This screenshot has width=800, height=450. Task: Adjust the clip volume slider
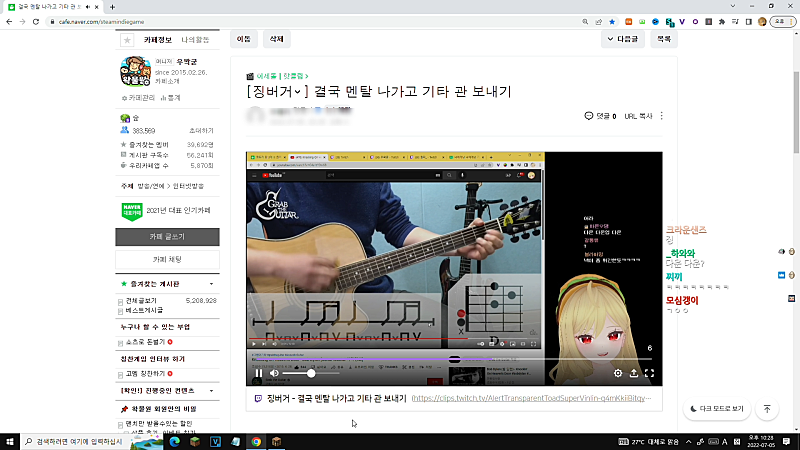[x=311, y=373]
